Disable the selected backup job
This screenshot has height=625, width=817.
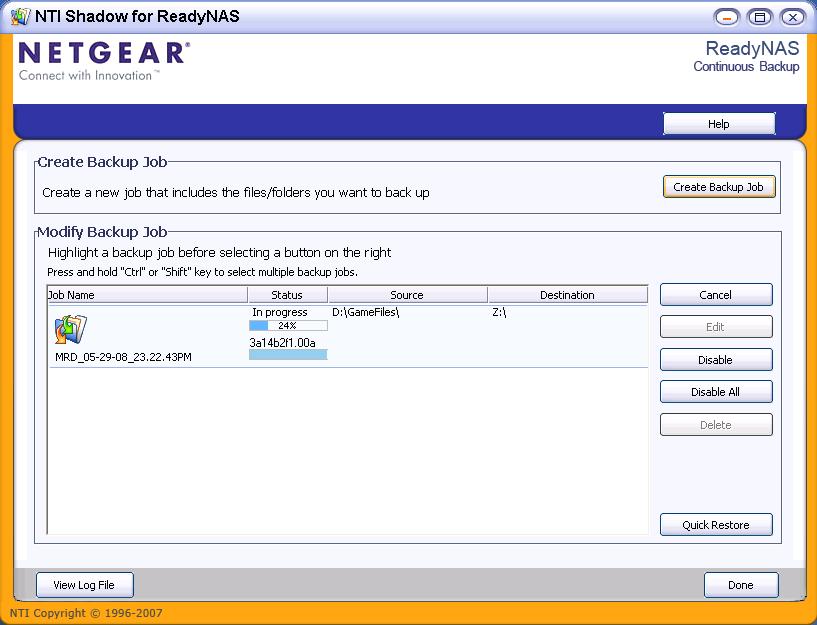716,360
